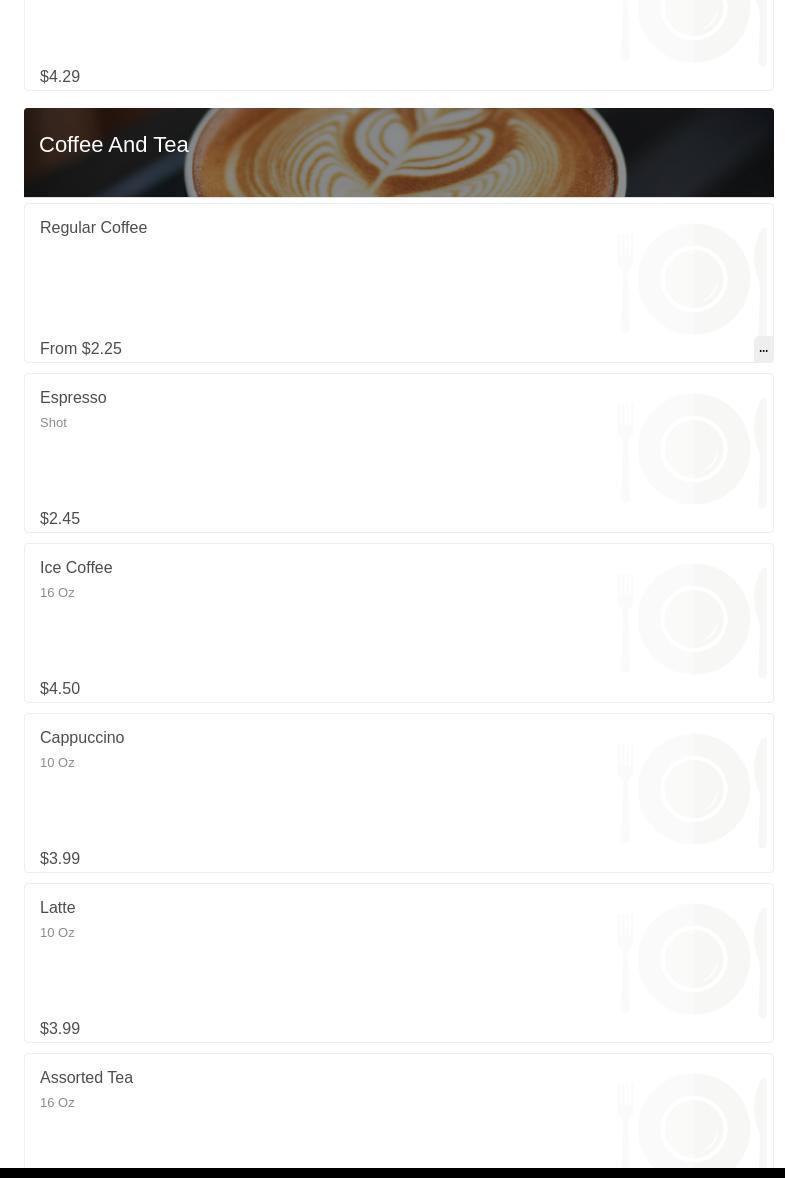This screenshot has height=1178, width=785.
Task: Click the $4.29 price at top
Action: point(60,77)
